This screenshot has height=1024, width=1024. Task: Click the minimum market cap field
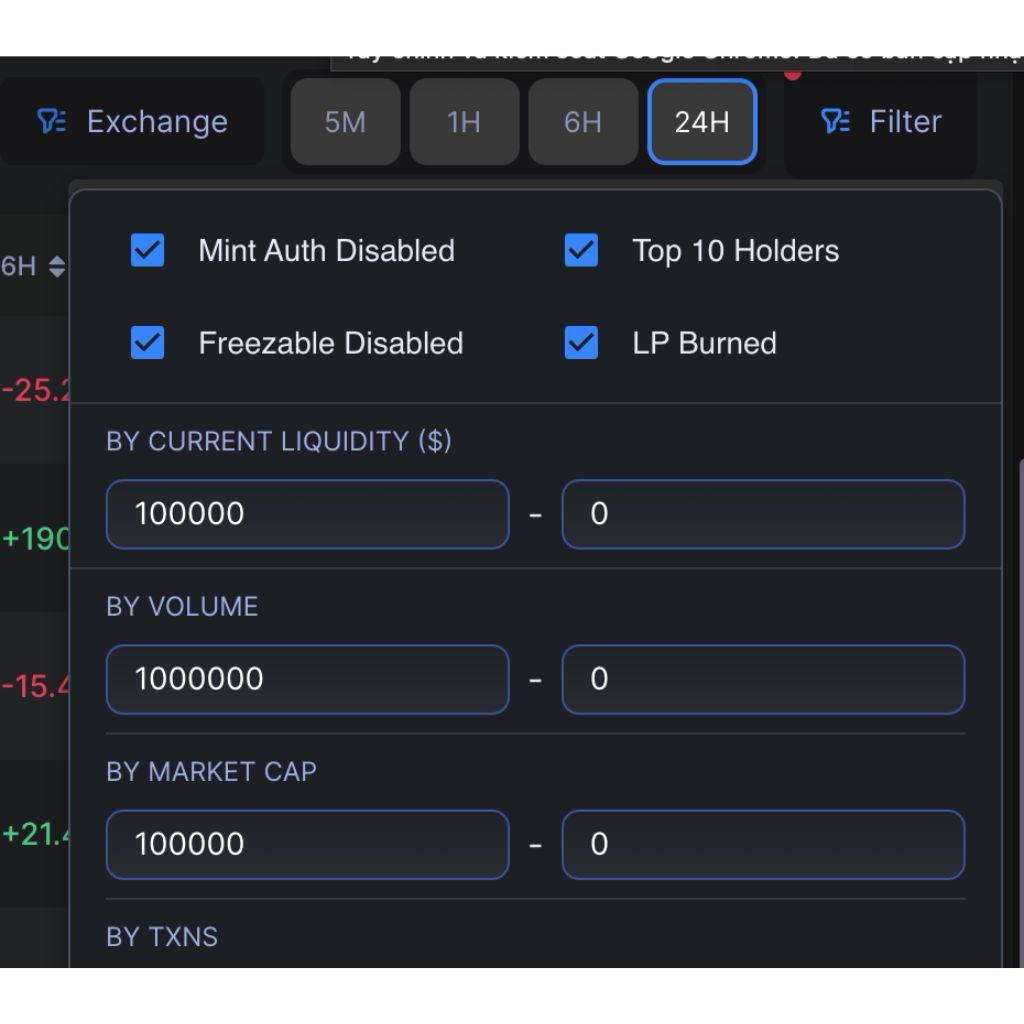click(x=308, y=844)
